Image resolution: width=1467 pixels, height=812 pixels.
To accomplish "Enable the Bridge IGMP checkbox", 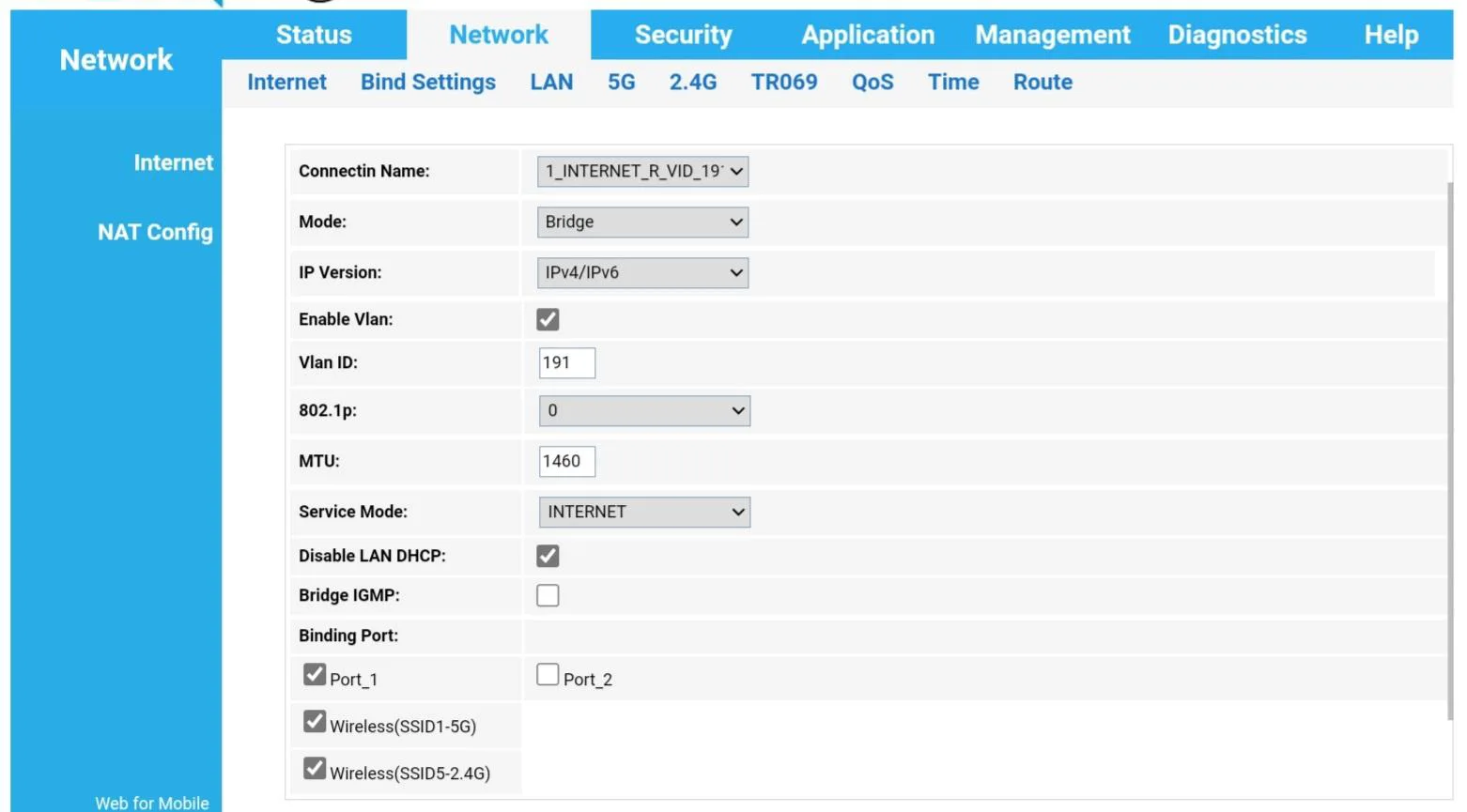I will (548, 596).
